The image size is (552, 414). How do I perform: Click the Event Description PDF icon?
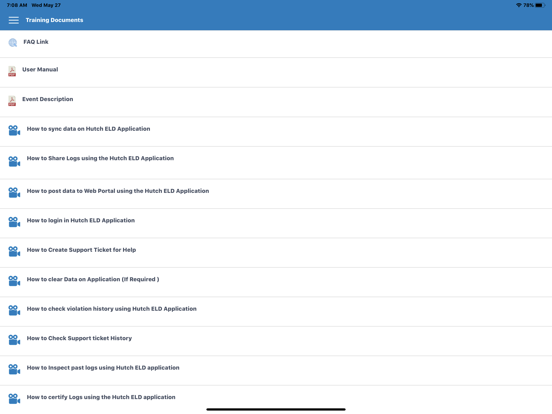[x=12, y=101]
